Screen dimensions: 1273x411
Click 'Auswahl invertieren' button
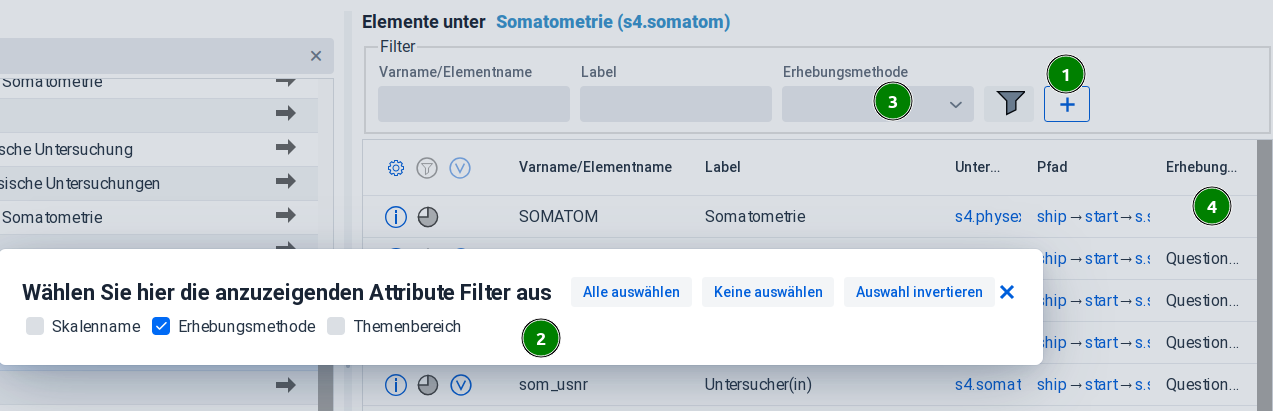click(919, 292)
